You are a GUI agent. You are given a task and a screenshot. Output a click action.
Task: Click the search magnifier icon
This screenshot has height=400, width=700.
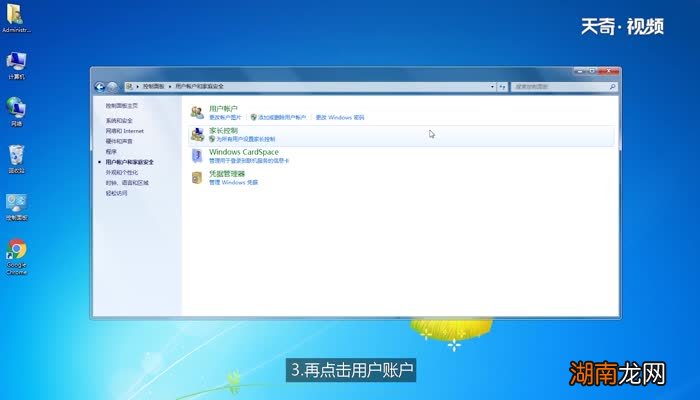tap(613, 87)
